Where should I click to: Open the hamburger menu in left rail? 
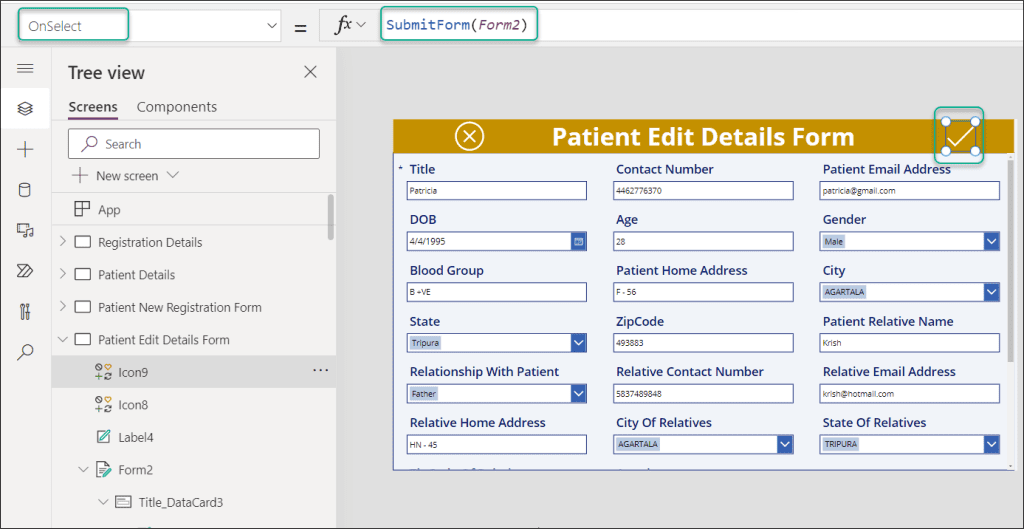coord(25,69)
